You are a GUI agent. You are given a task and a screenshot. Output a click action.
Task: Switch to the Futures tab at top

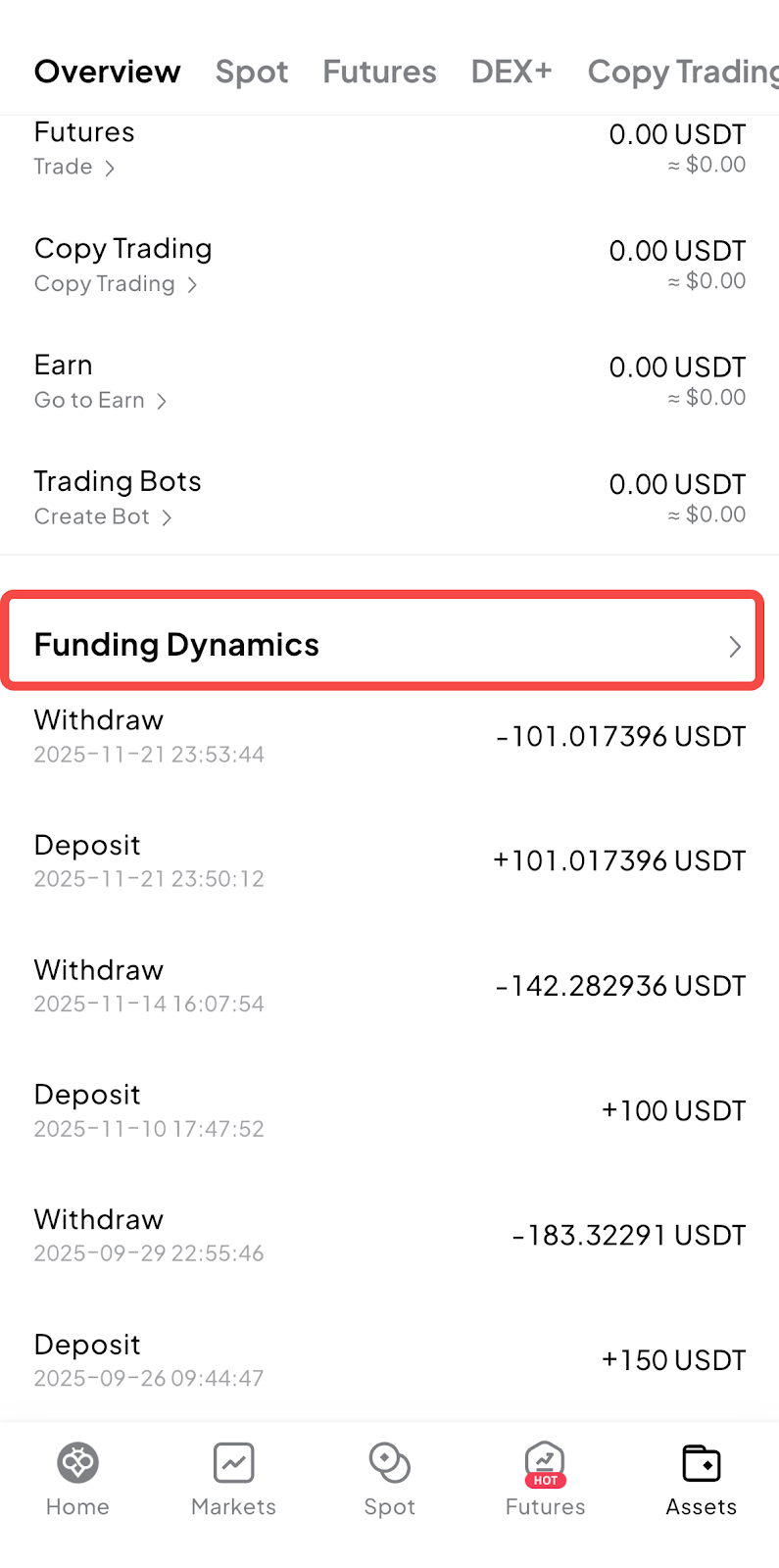tap(379, 72)
